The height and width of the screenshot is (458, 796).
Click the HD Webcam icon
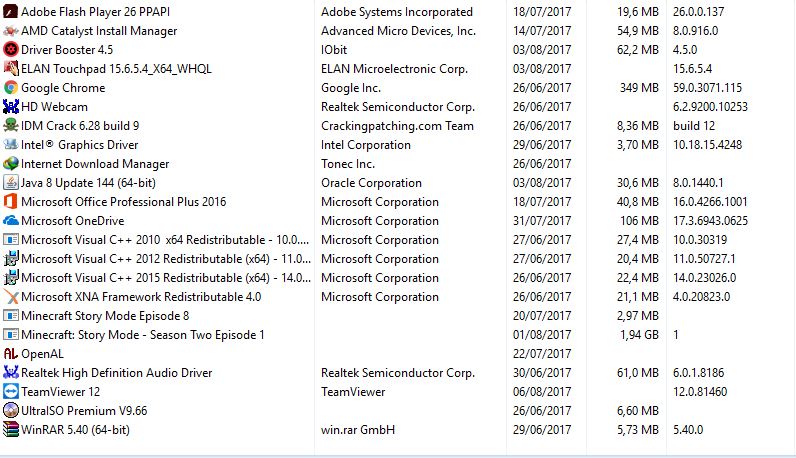click(x=11, y=107)
